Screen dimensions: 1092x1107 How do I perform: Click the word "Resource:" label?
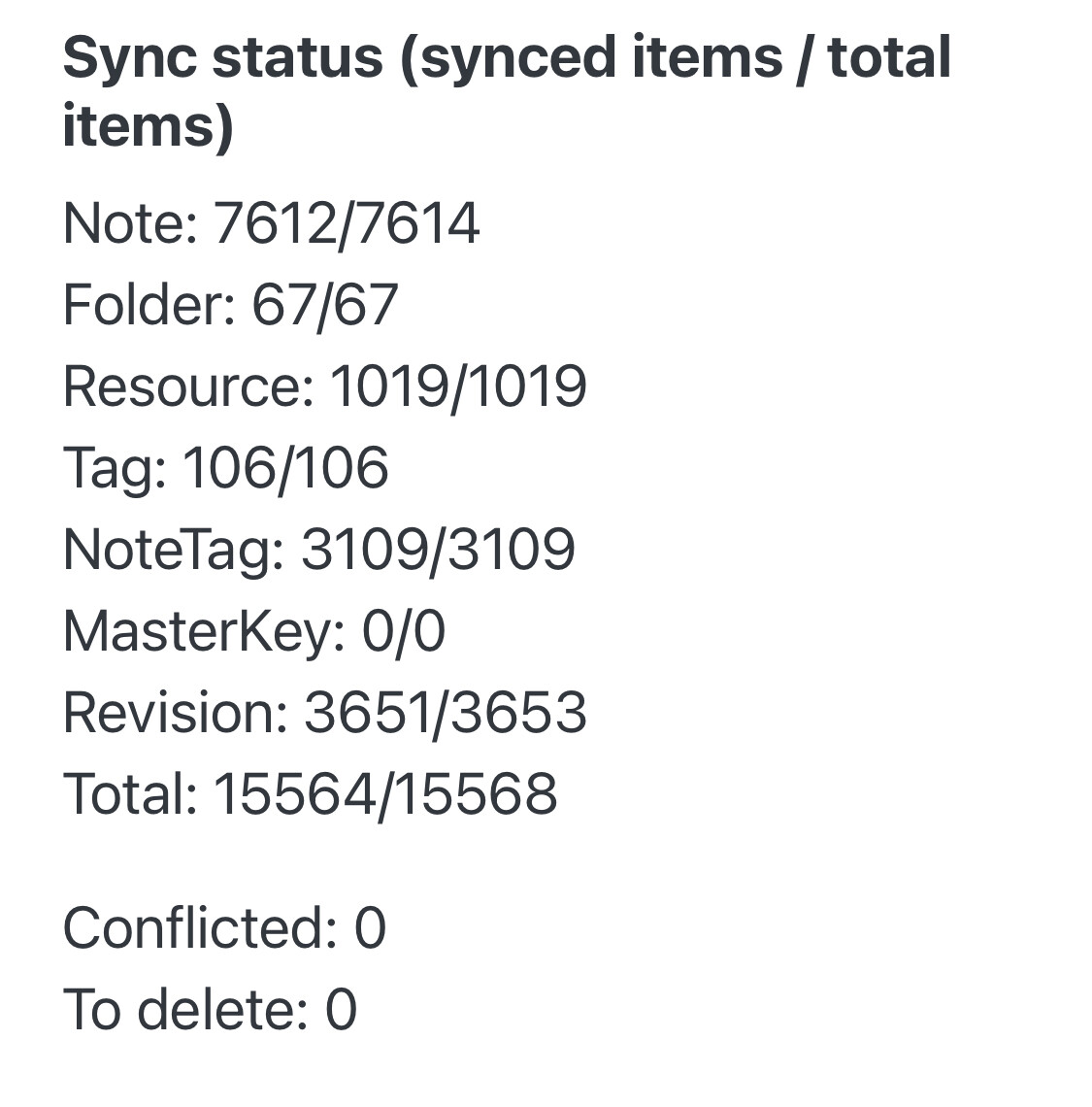pos(188,386)
